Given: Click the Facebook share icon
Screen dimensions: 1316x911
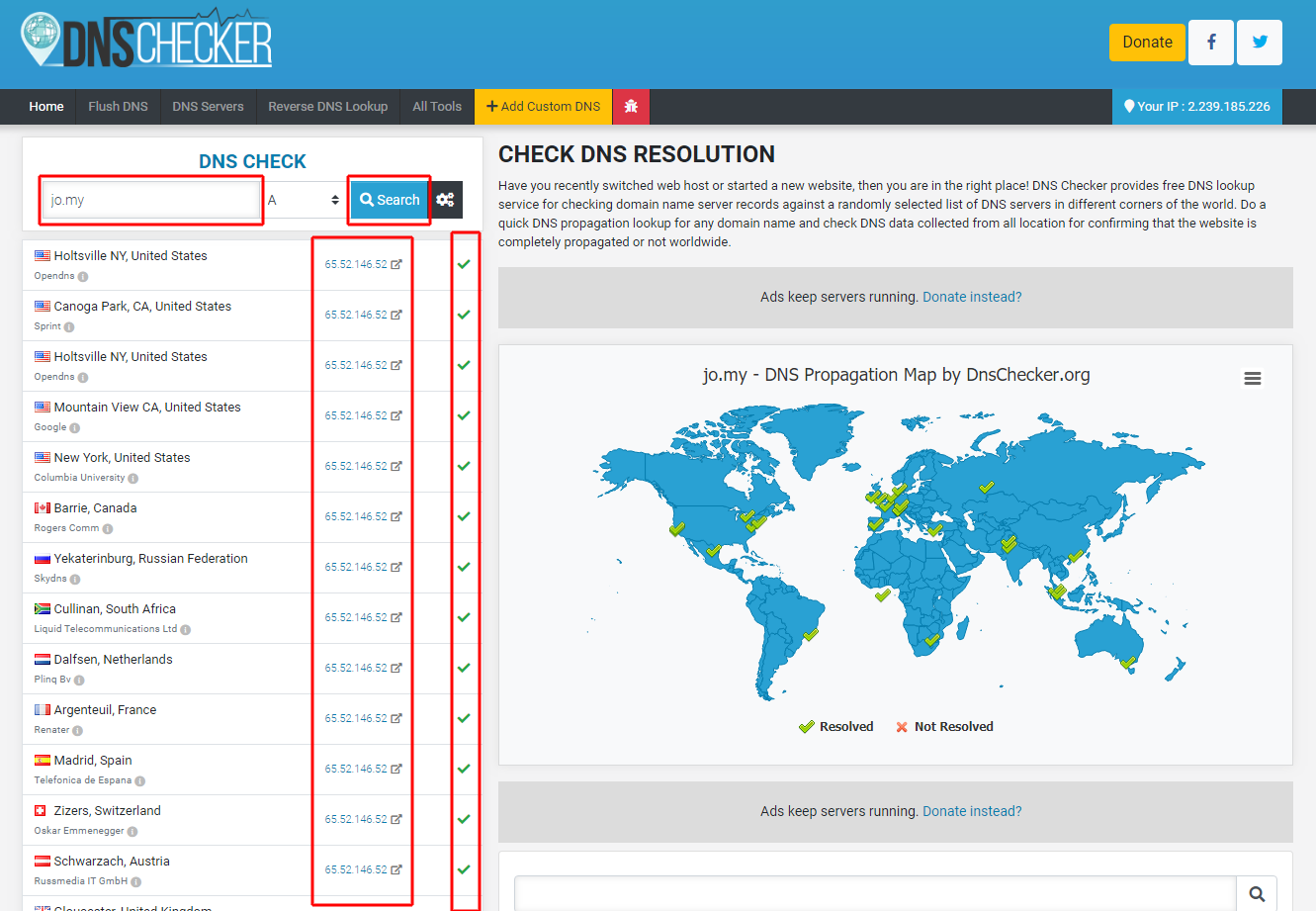Looking at the screenshot, I should [1210, 43].
